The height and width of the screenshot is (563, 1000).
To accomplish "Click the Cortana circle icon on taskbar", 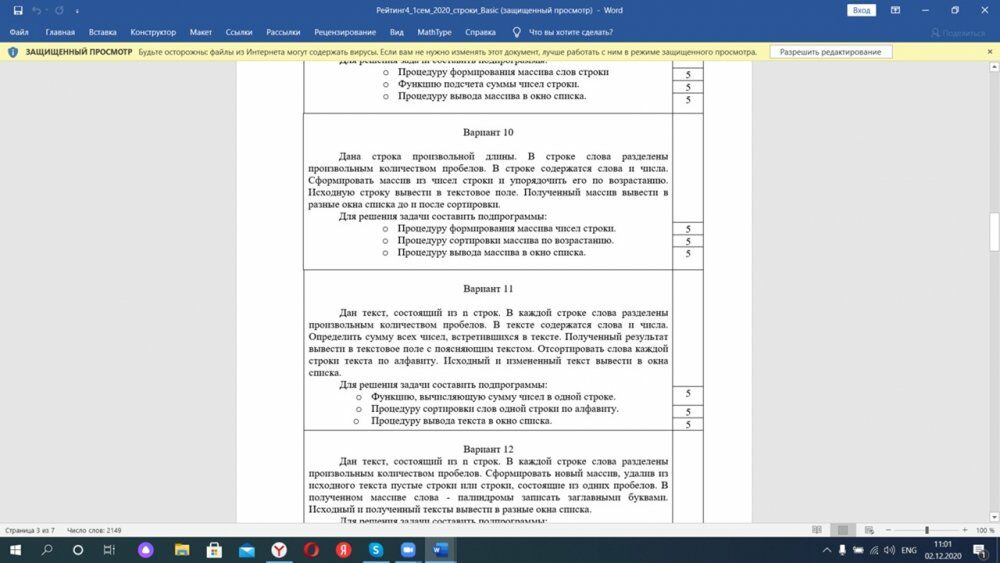I will coord(78,550).
